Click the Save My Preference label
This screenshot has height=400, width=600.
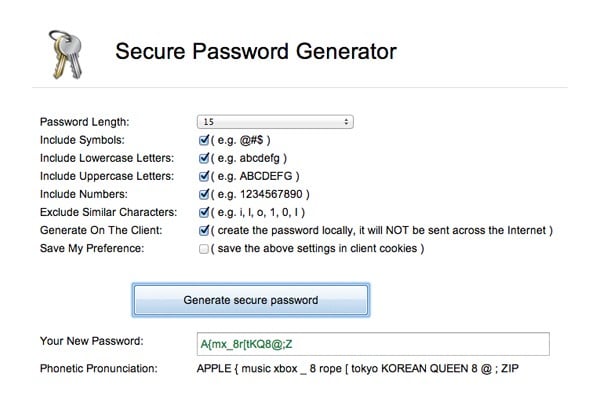point(93,248)
